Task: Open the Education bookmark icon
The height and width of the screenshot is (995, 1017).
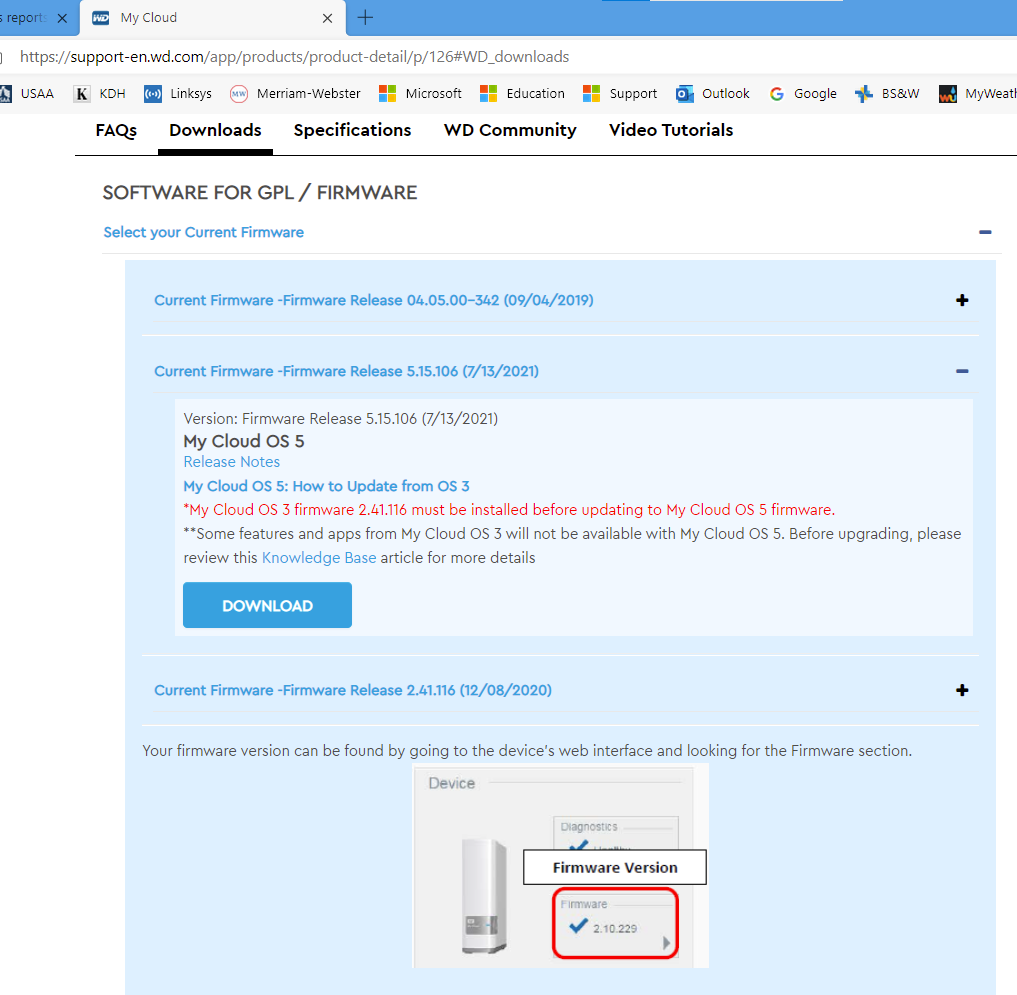Action: (x=488, y=94)
